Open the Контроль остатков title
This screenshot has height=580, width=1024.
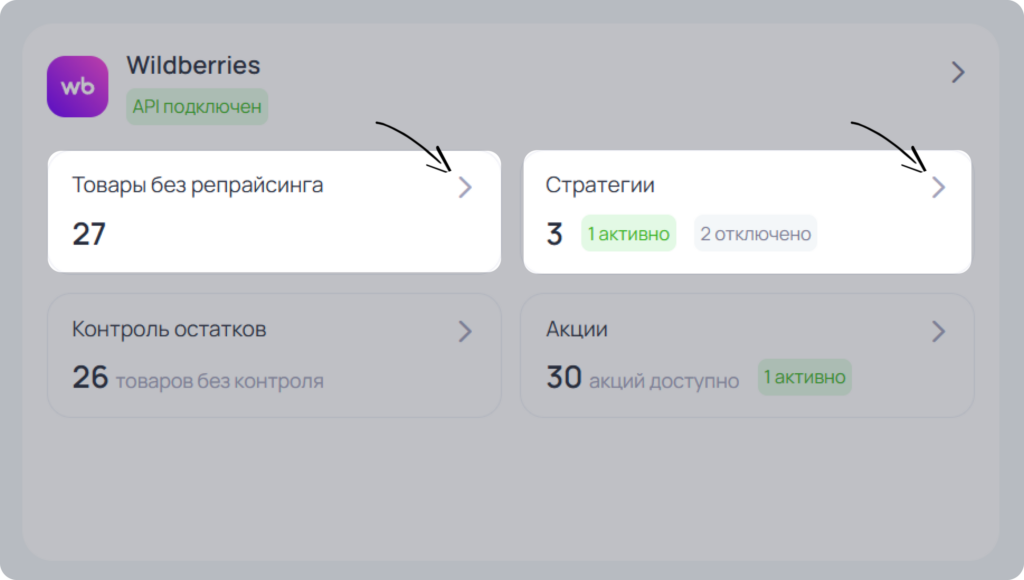click(169, 329)
